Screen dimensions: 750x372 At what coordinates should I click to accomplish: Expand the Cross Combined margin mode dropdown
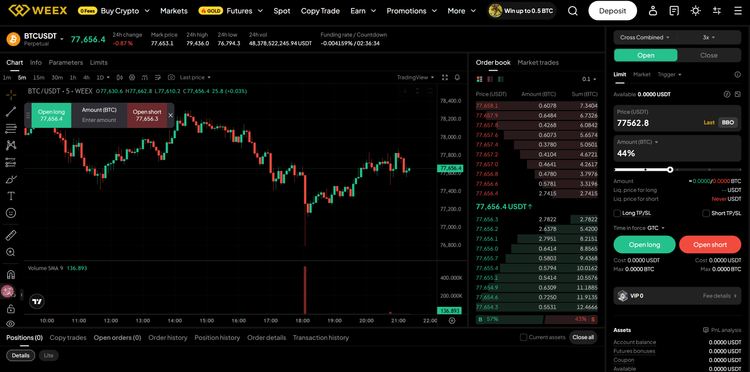[645, 37]
